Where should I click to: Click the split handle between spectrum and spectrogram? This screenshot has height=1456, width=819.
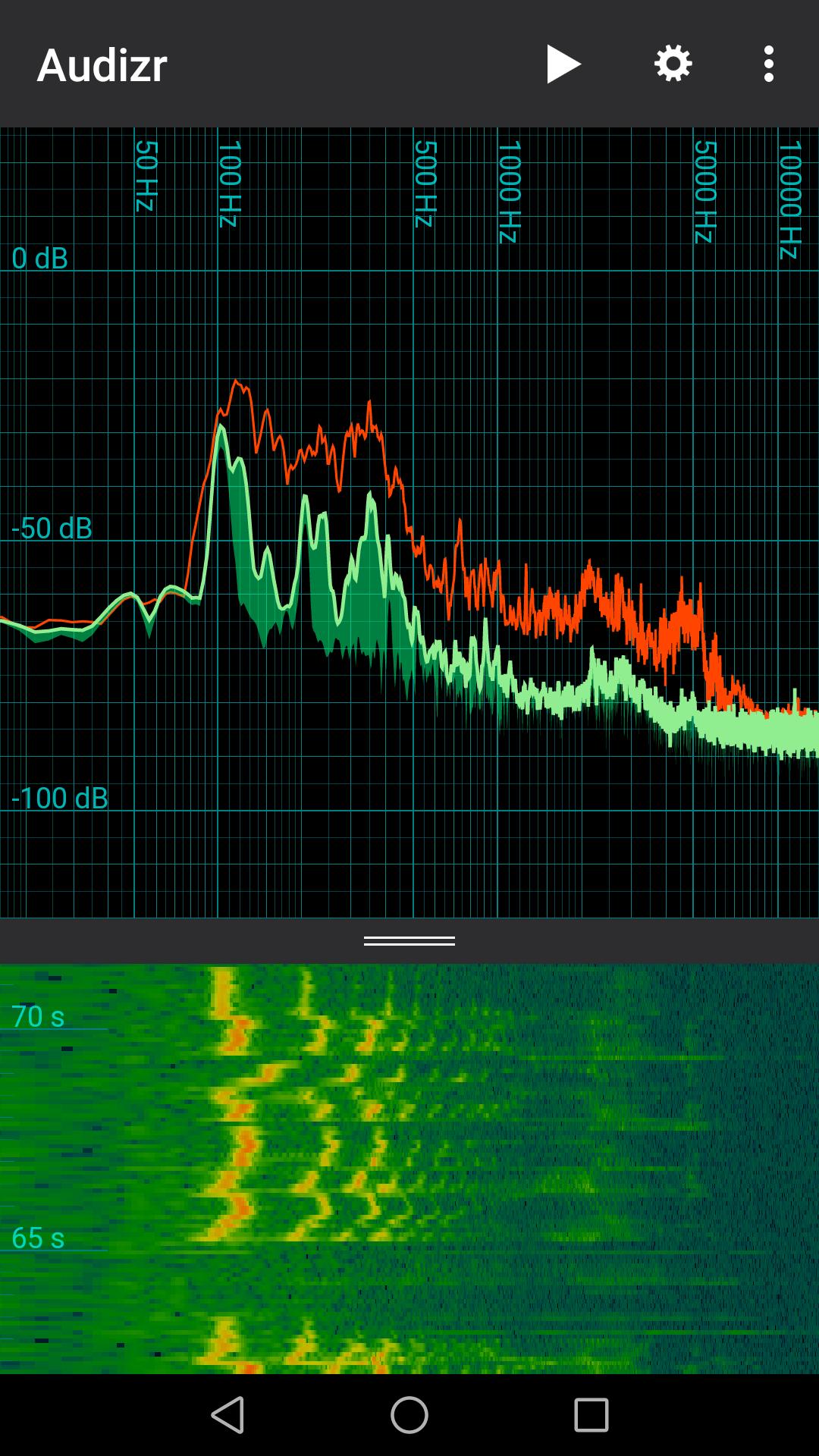pyautogui.click(x=409, y=941)
